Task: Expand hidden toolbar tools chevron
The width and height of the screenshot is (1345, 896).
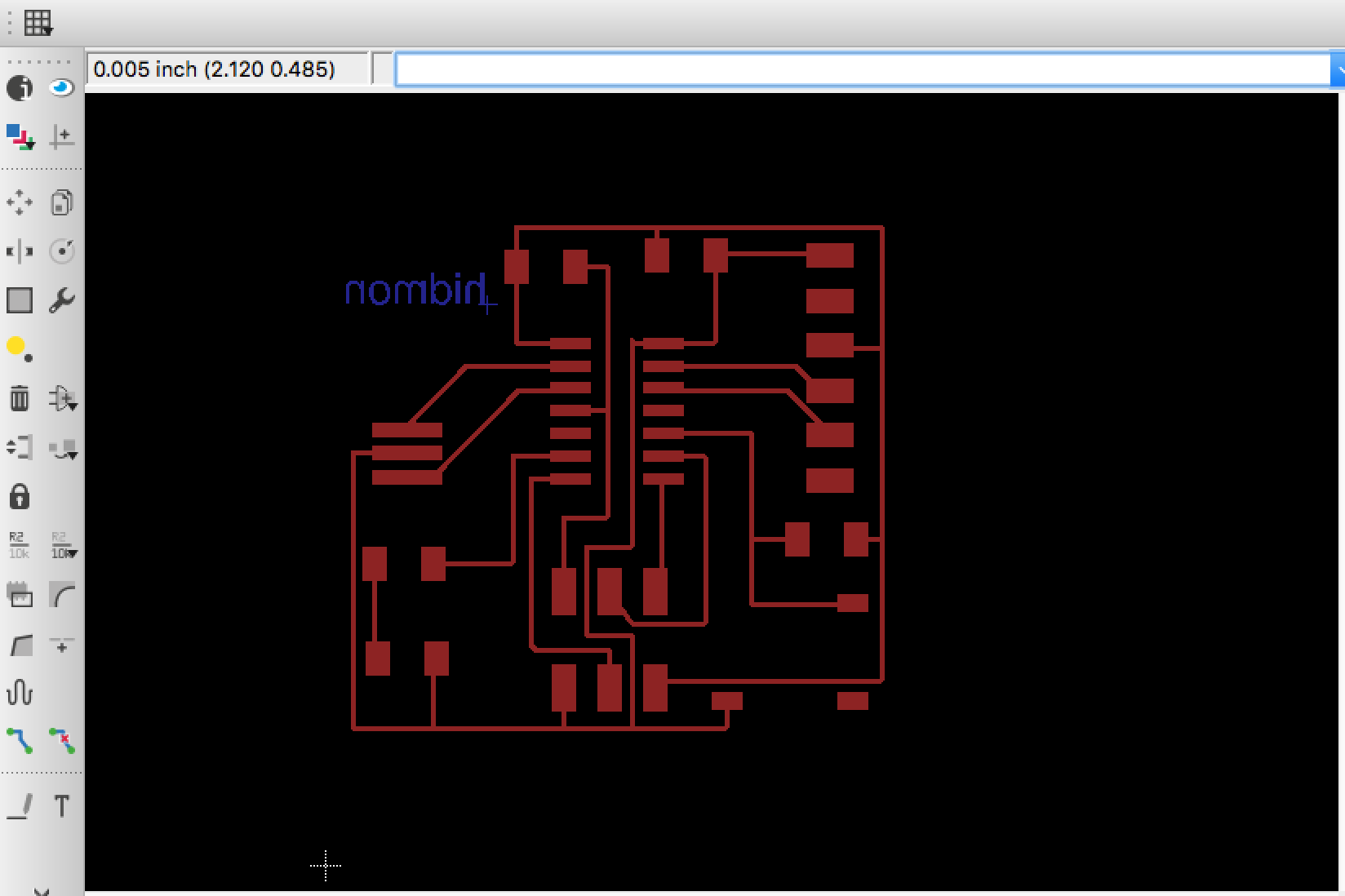Action: (x=42, y=891)
